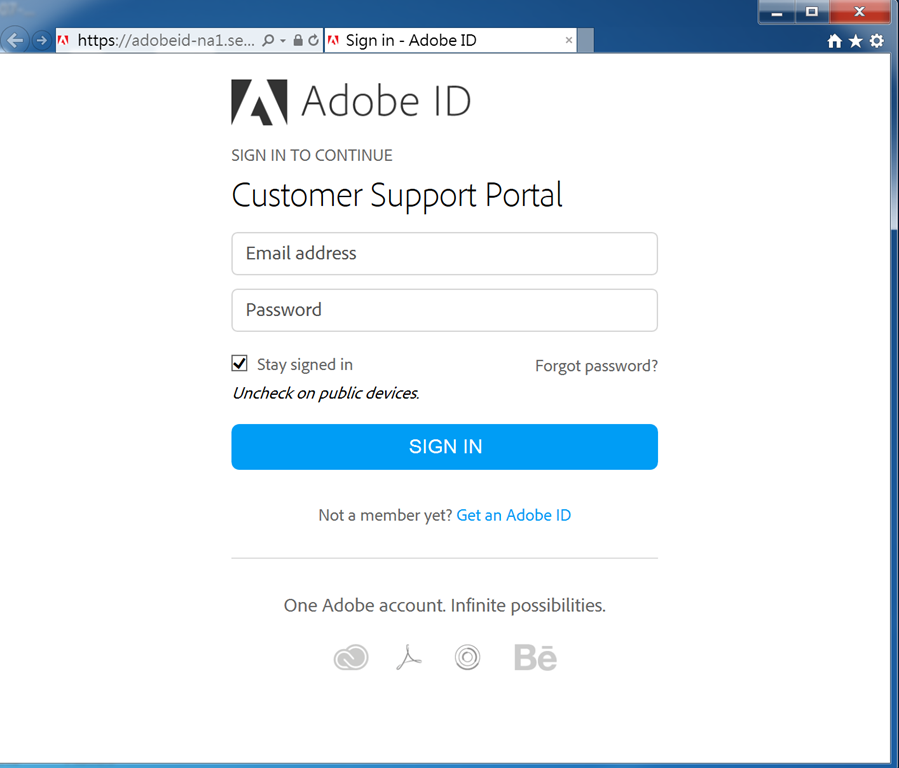This screenshot has height=768, width=899.
Task: Focus the Password field
Action: 444,310
